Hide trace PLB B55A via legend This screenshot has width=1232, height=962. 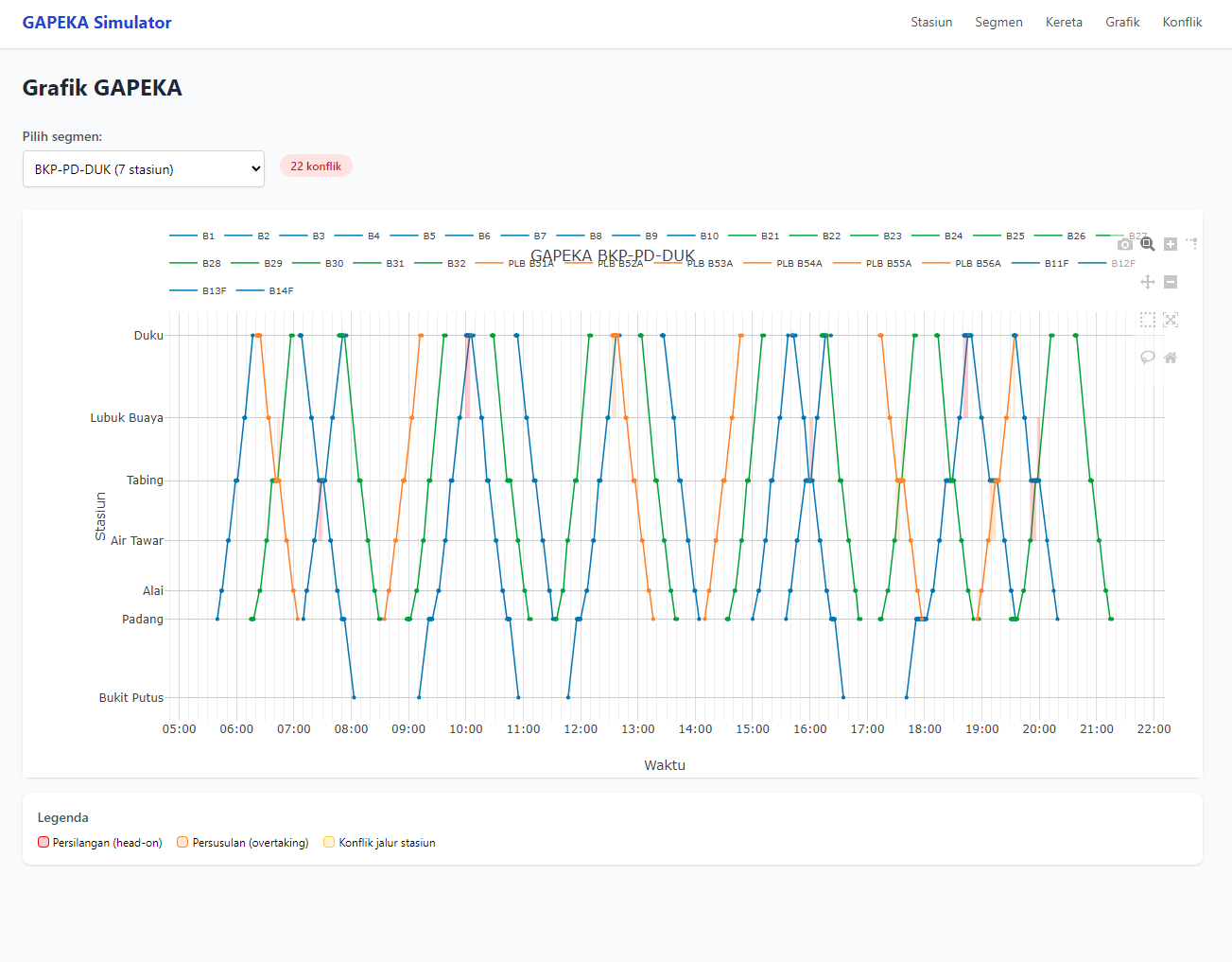click(x=873, y=263)
